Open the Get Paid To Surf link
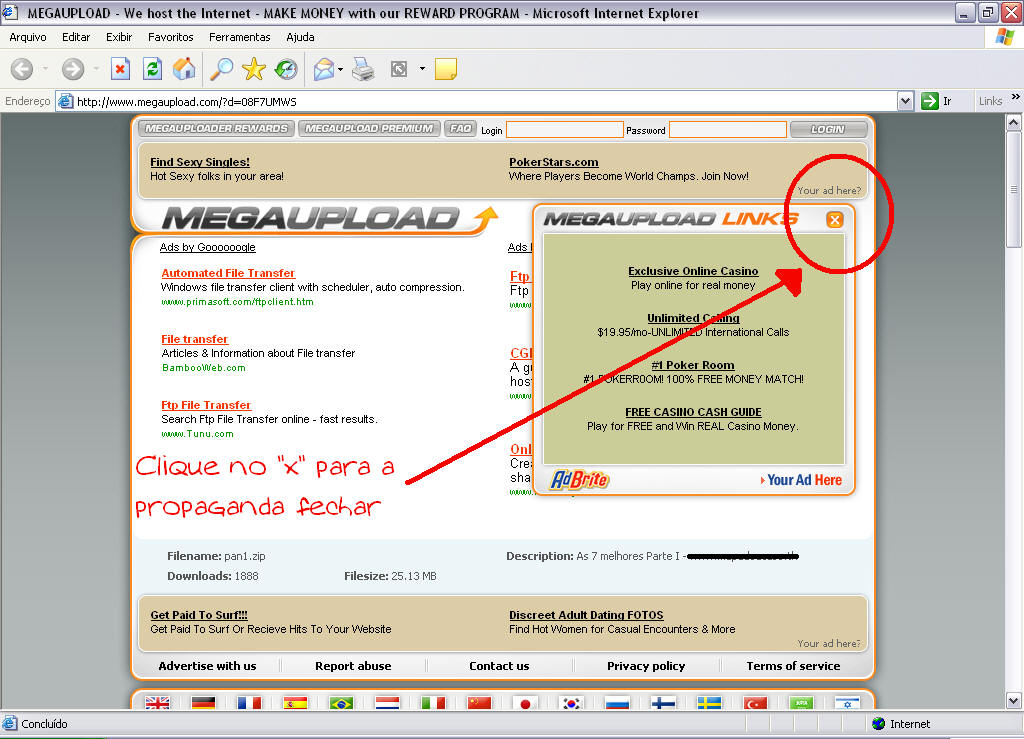Screen dimensions: 1024x739 pos(199,615)
